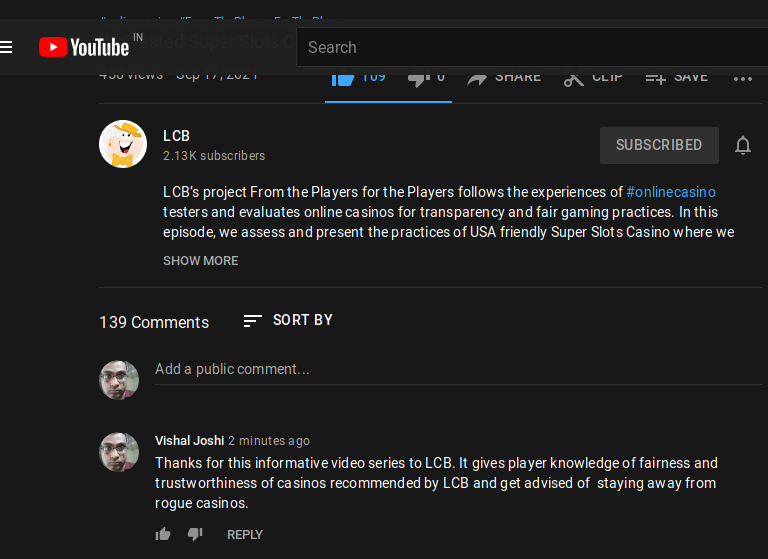Click your avatar beside comment box

coord(119,380)
